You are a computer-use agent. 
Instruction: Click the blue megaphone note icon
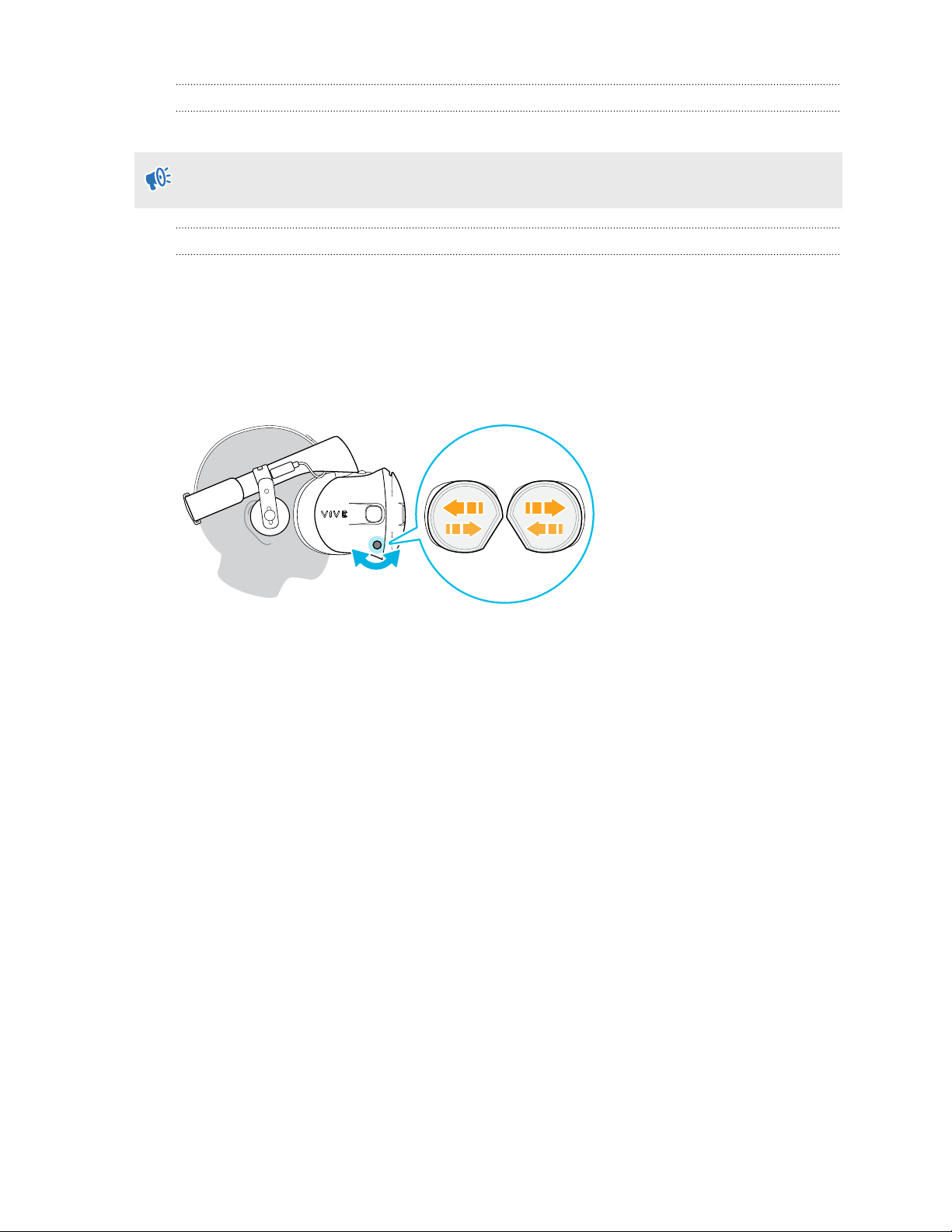pos(159,180)
